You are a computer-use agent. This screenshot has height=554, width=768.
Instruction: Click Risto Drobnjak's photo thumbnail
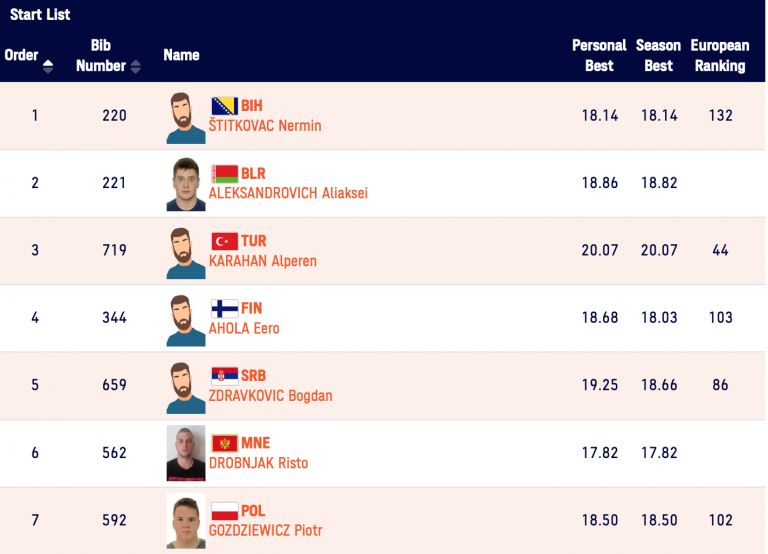(185, 454)
